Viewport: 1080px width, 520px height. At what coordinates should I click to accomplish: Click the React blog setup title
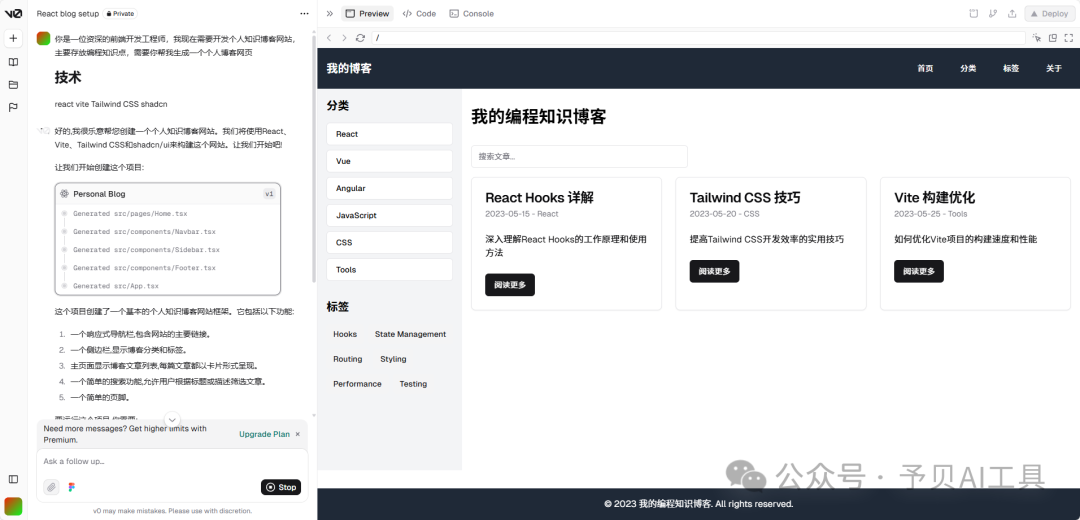tap(68, 13)
